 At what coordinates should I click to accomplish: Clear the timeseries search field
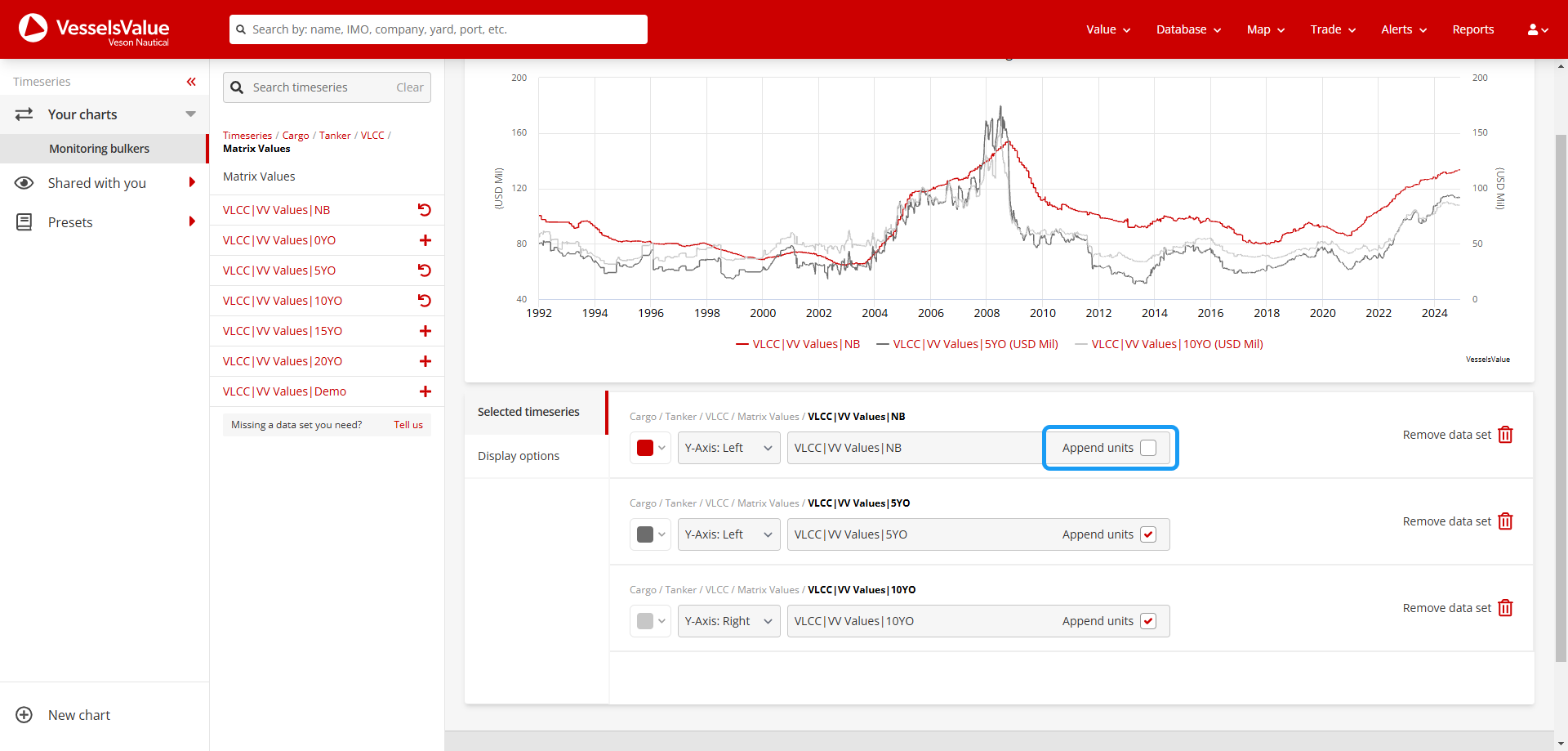click(x=408, y=87)
